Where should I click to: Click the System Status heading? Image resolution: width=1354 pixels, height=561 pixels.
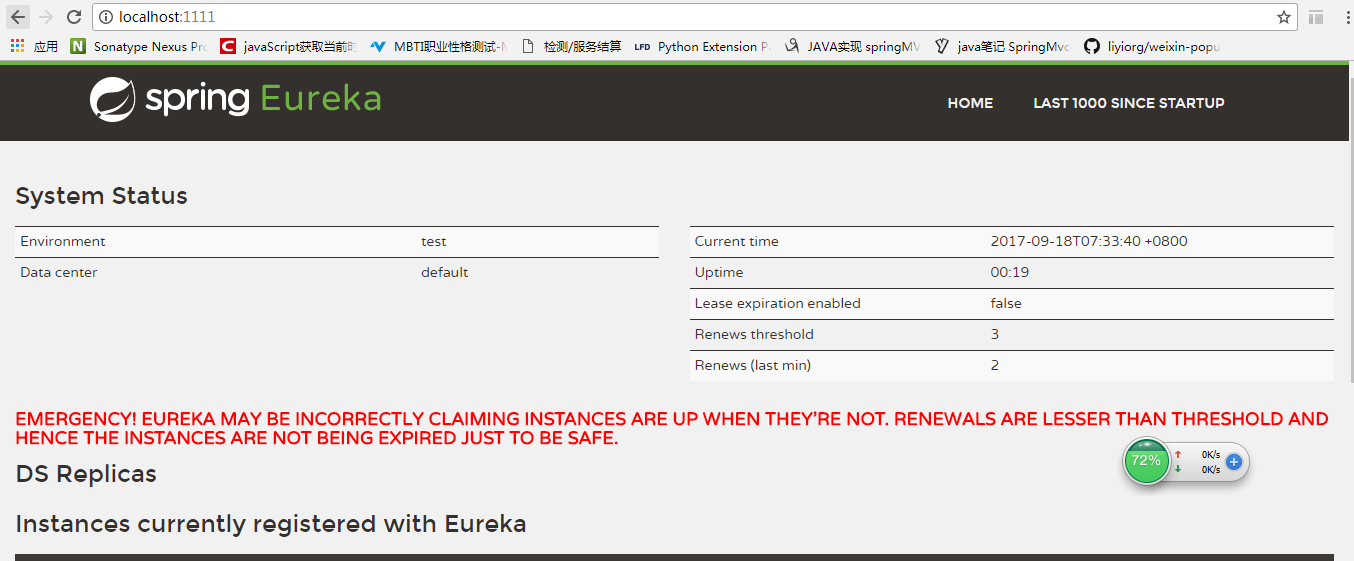102,196
